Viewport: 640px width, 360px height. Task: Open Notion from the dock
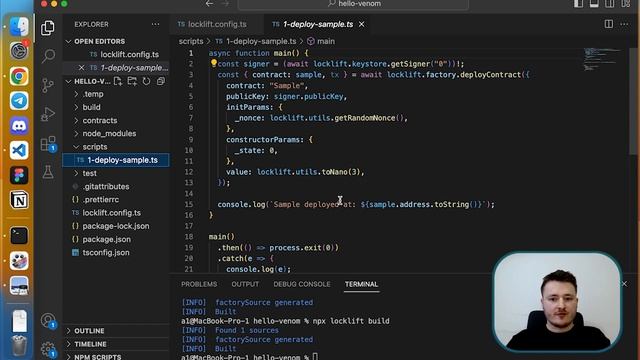pos(19,200)
